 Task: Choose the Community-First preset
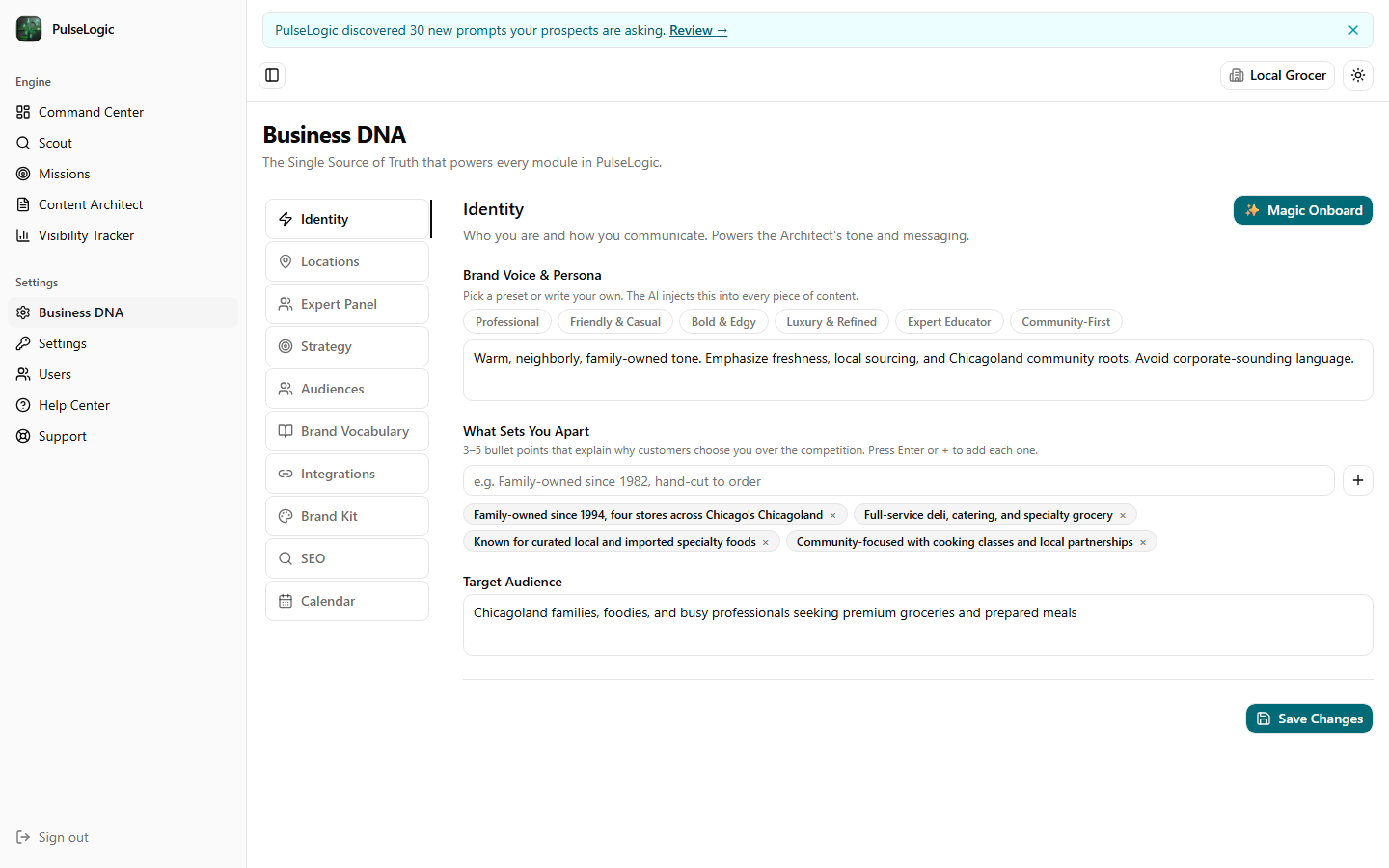pos(1066,322)
